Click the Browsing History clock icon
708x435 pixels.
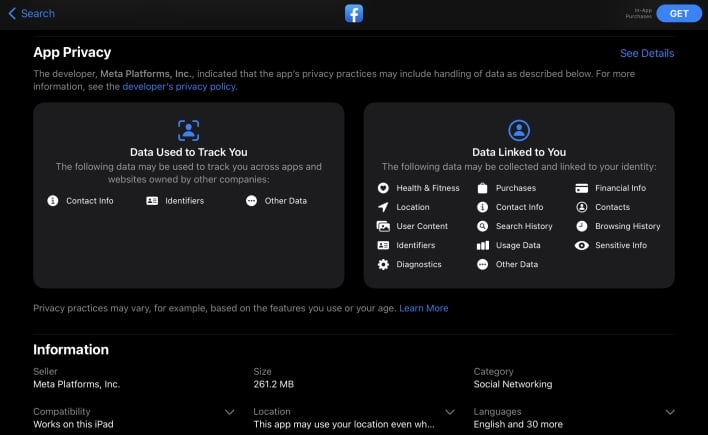[x=582, y=226]
